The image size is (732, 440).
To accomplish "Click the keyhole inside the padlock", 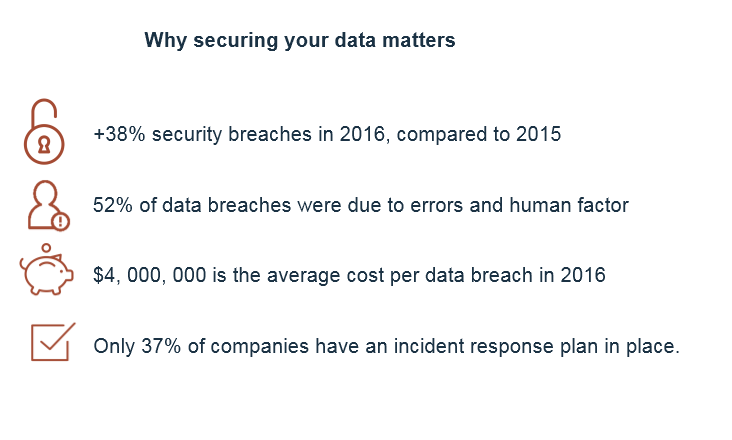I will point(44,145).
